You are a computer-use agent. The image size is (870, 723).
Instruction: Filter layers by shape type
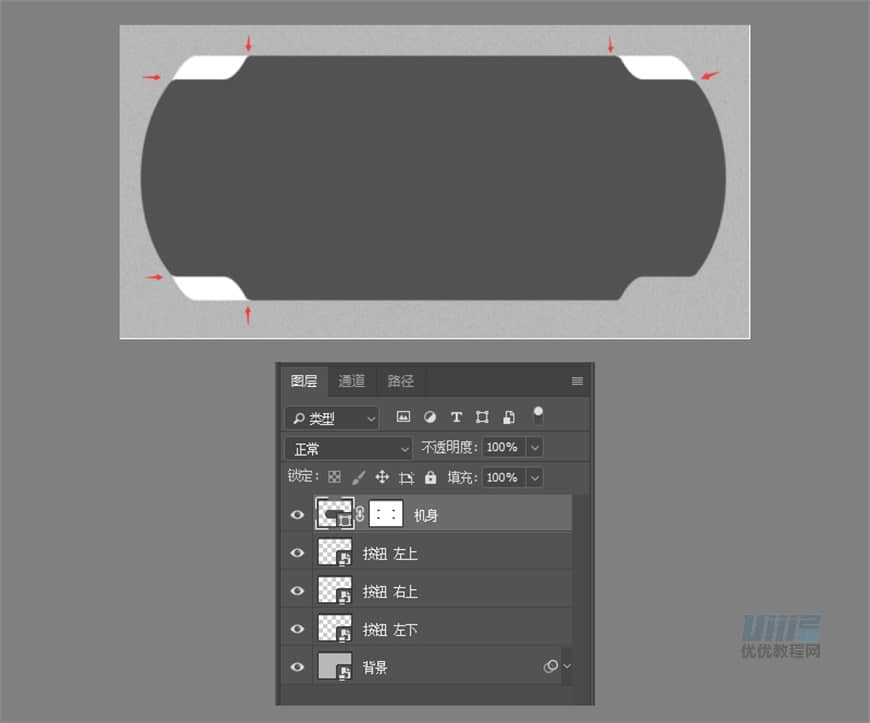click(x=482, y=417)
